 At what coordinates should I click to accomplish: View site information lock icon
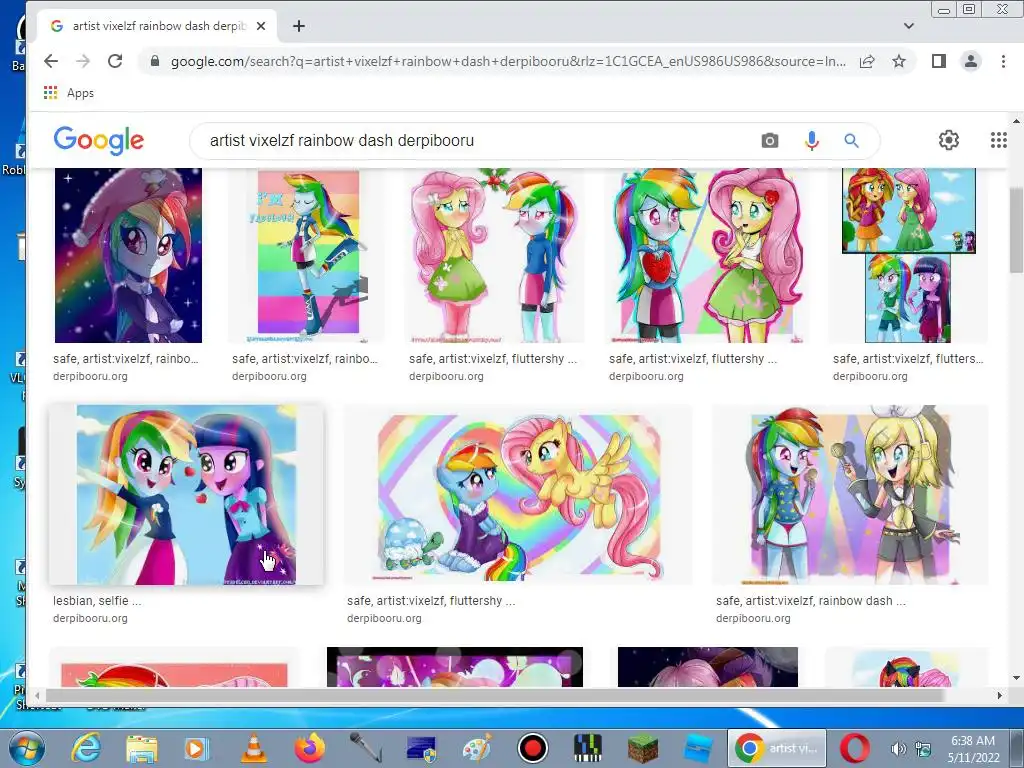pyautogui.click(x=155, y=61)
